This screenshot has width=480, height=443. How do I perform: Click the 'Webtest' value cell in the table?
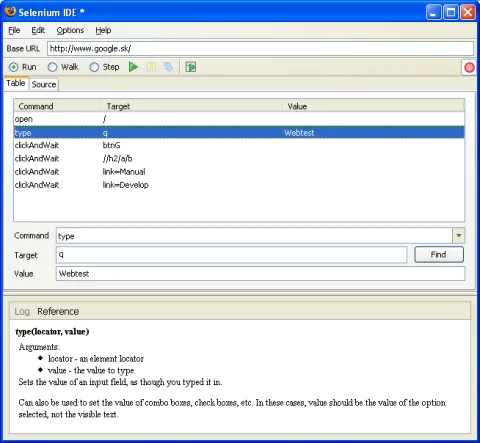point(299,133)
